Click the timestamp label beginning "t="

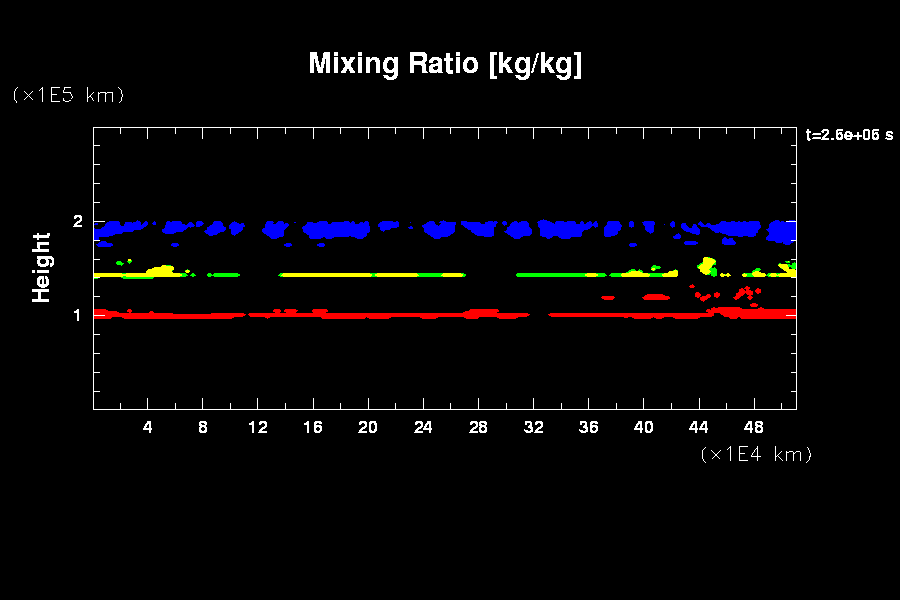click(848, 135)
